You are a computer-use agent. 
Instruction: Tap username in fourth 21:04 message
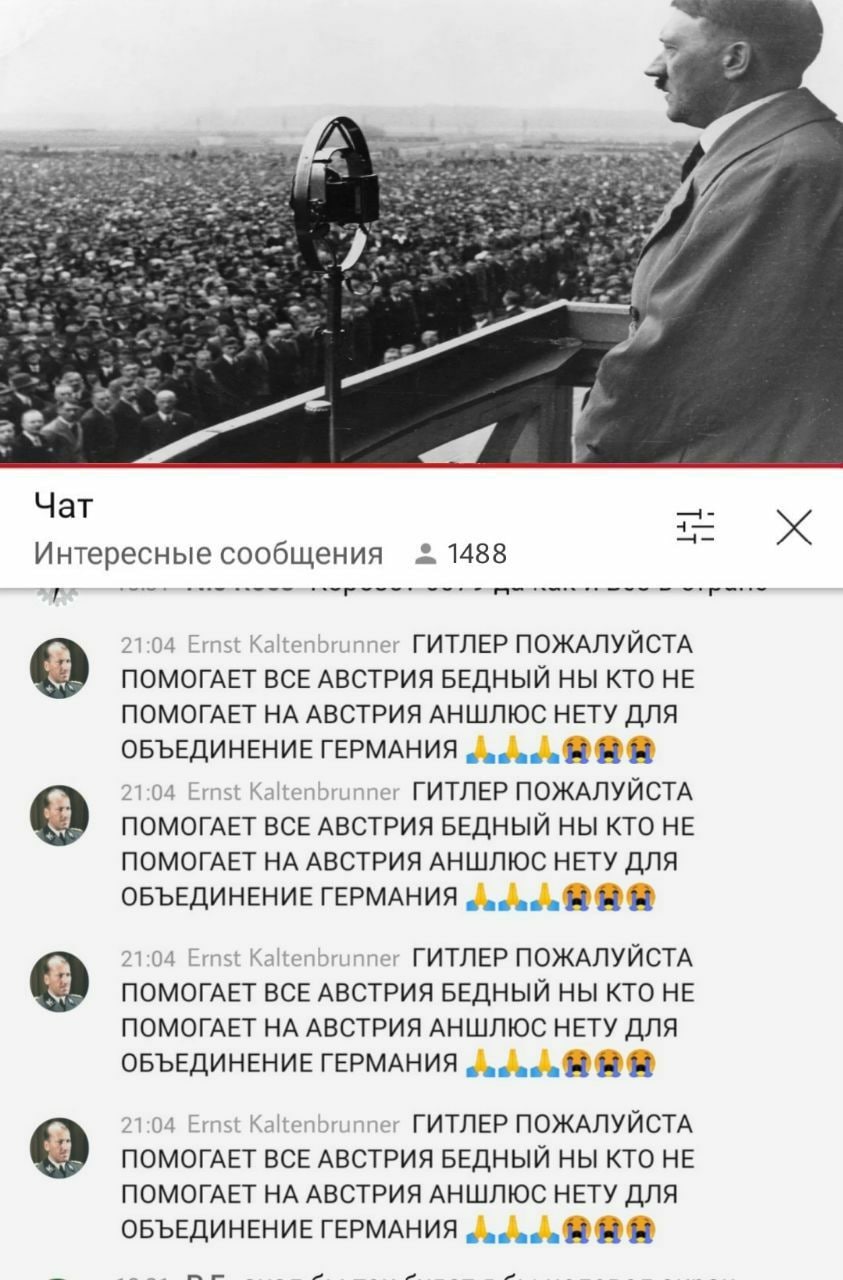pyautogui.click(x=293, y=1124)
